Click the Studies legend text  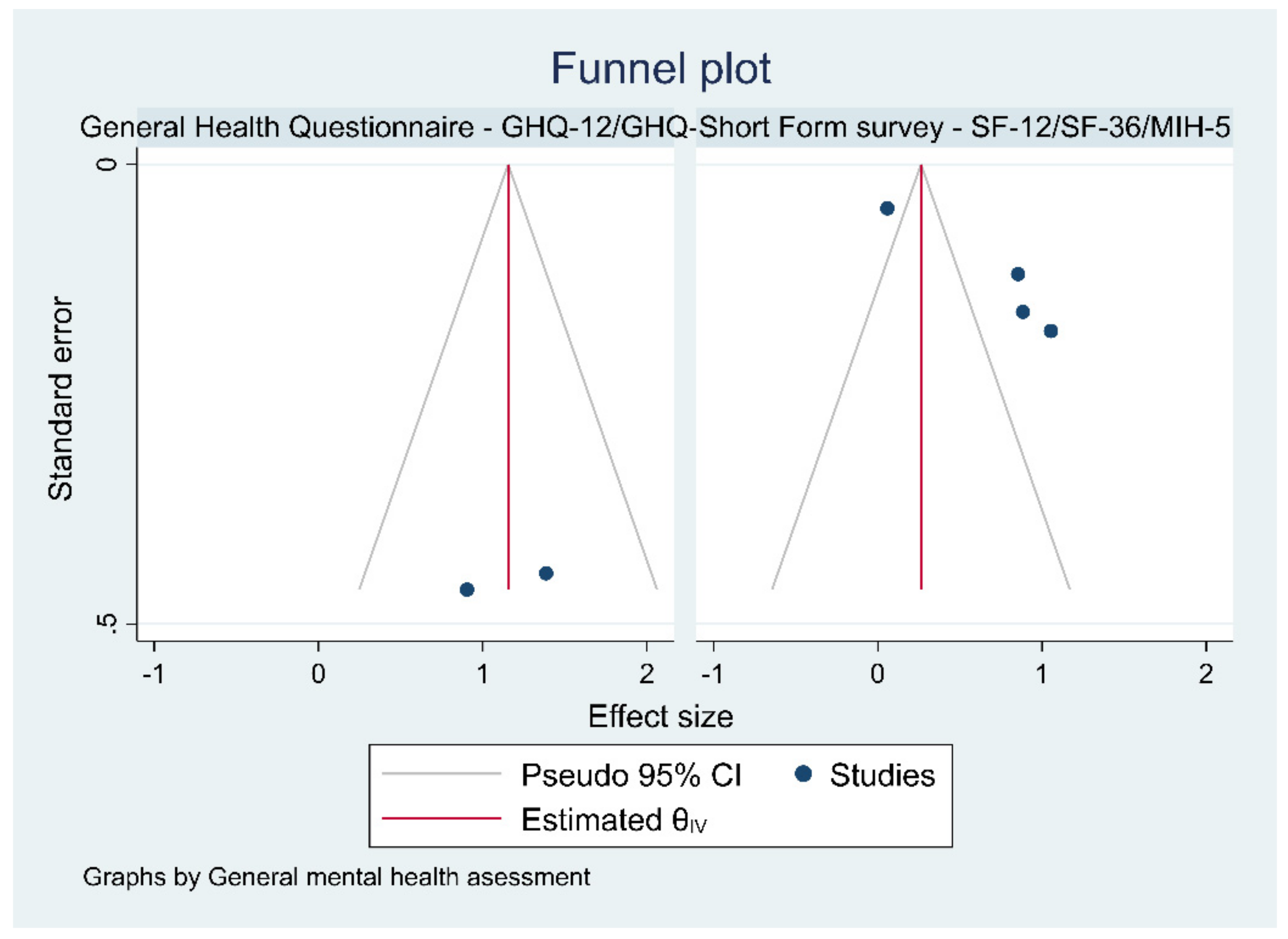(882, 775)
